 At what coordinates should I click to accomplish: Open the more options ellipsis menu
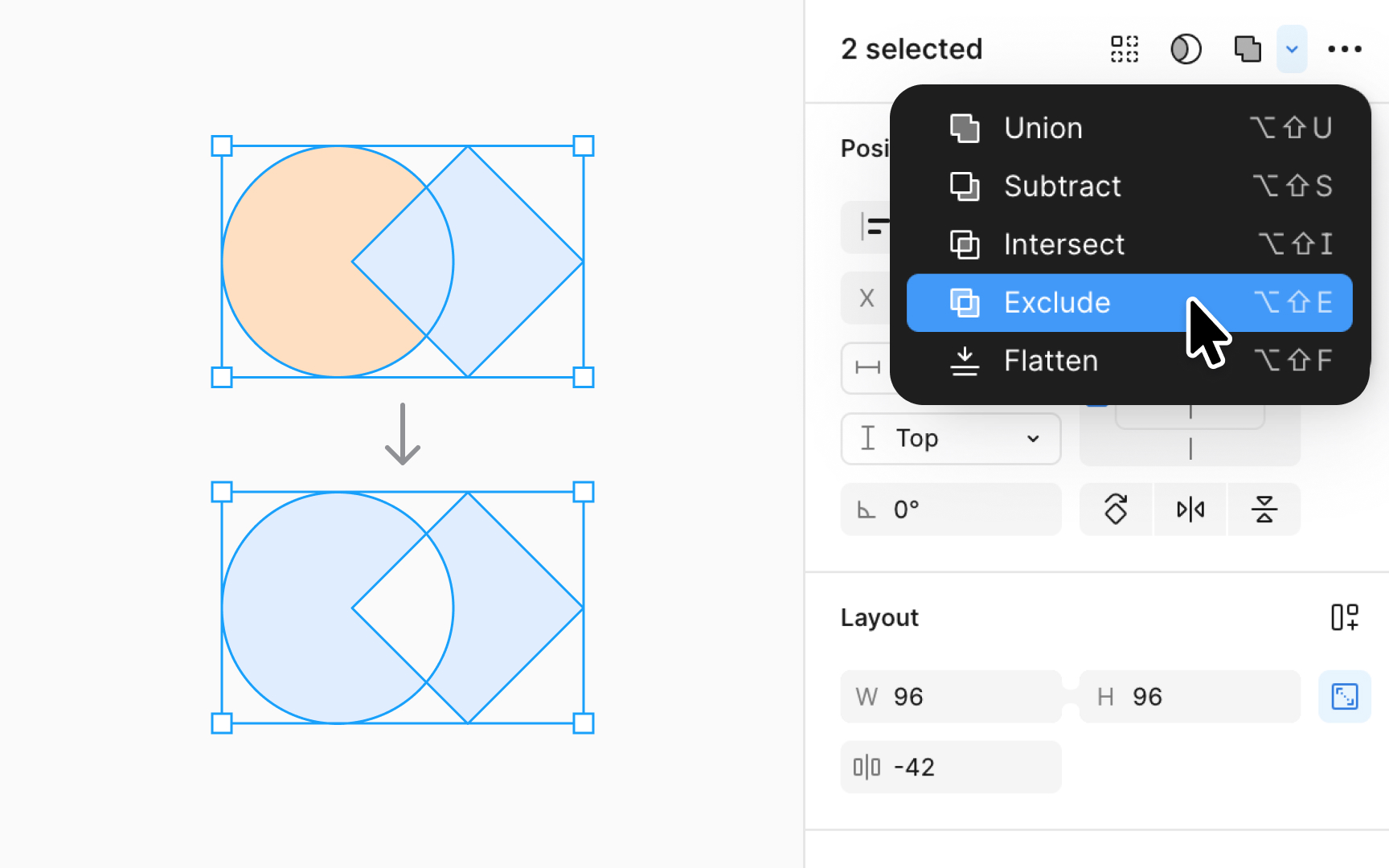[x=1345, y=49]
